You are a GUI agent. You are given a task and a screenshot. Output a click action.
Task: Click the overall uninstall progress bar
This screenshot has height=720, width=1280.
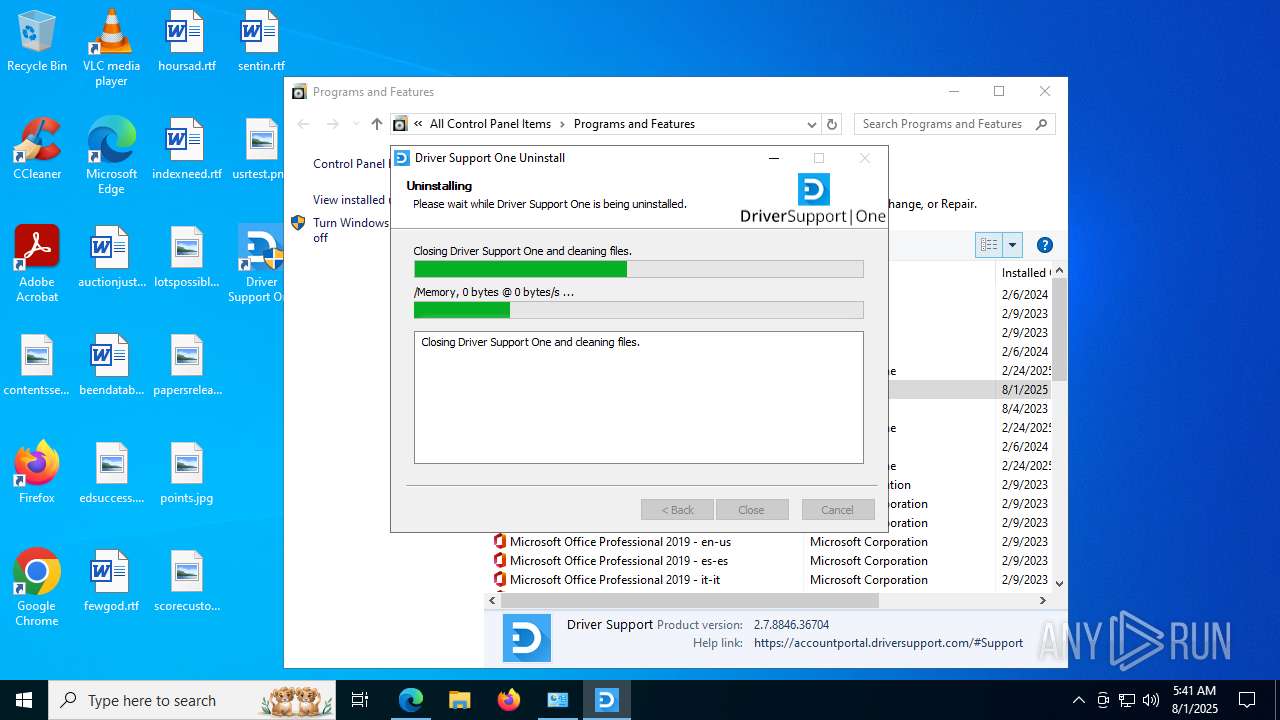pos(639,269)
